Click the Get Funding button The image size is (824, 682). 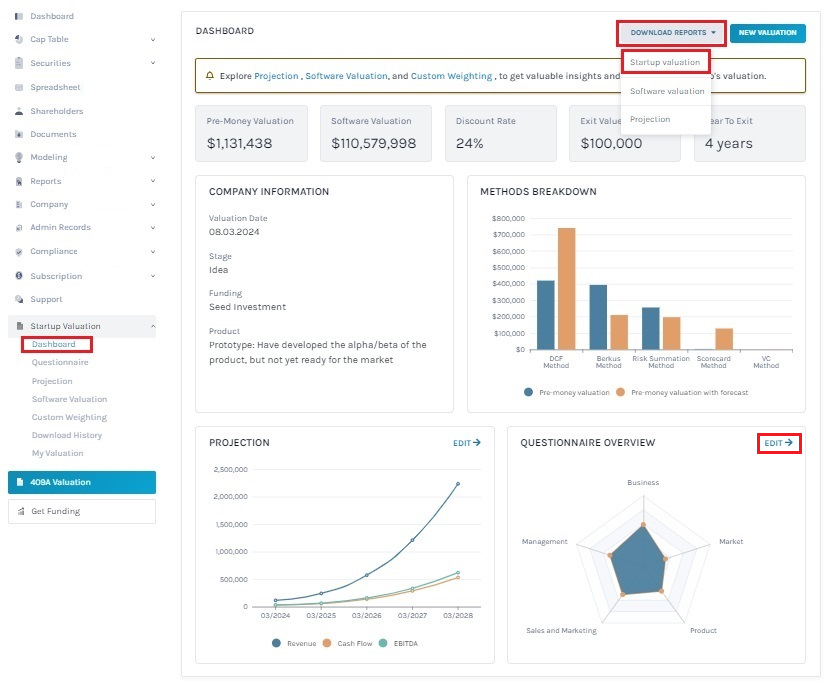coord(82,511)
